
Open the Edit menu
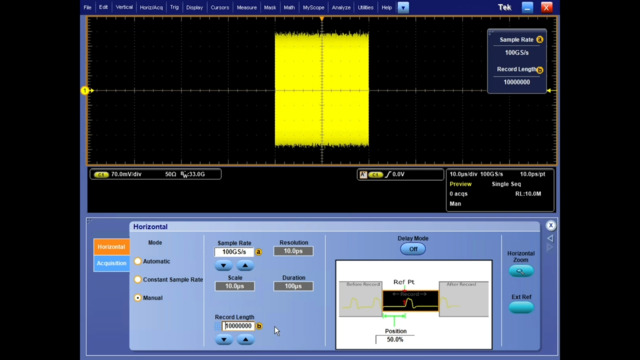click(103, 7)
